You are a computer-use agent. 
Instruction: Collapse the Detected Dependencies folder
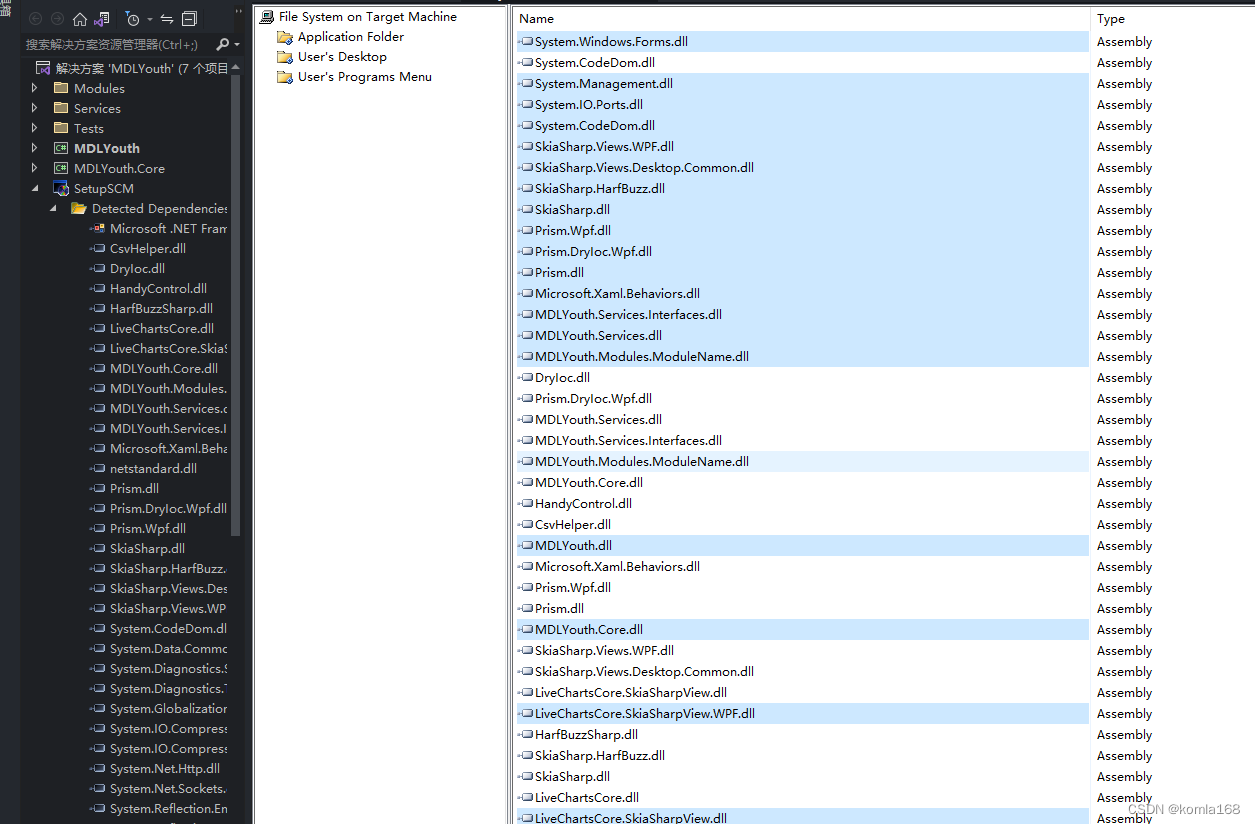click(52, 208)
